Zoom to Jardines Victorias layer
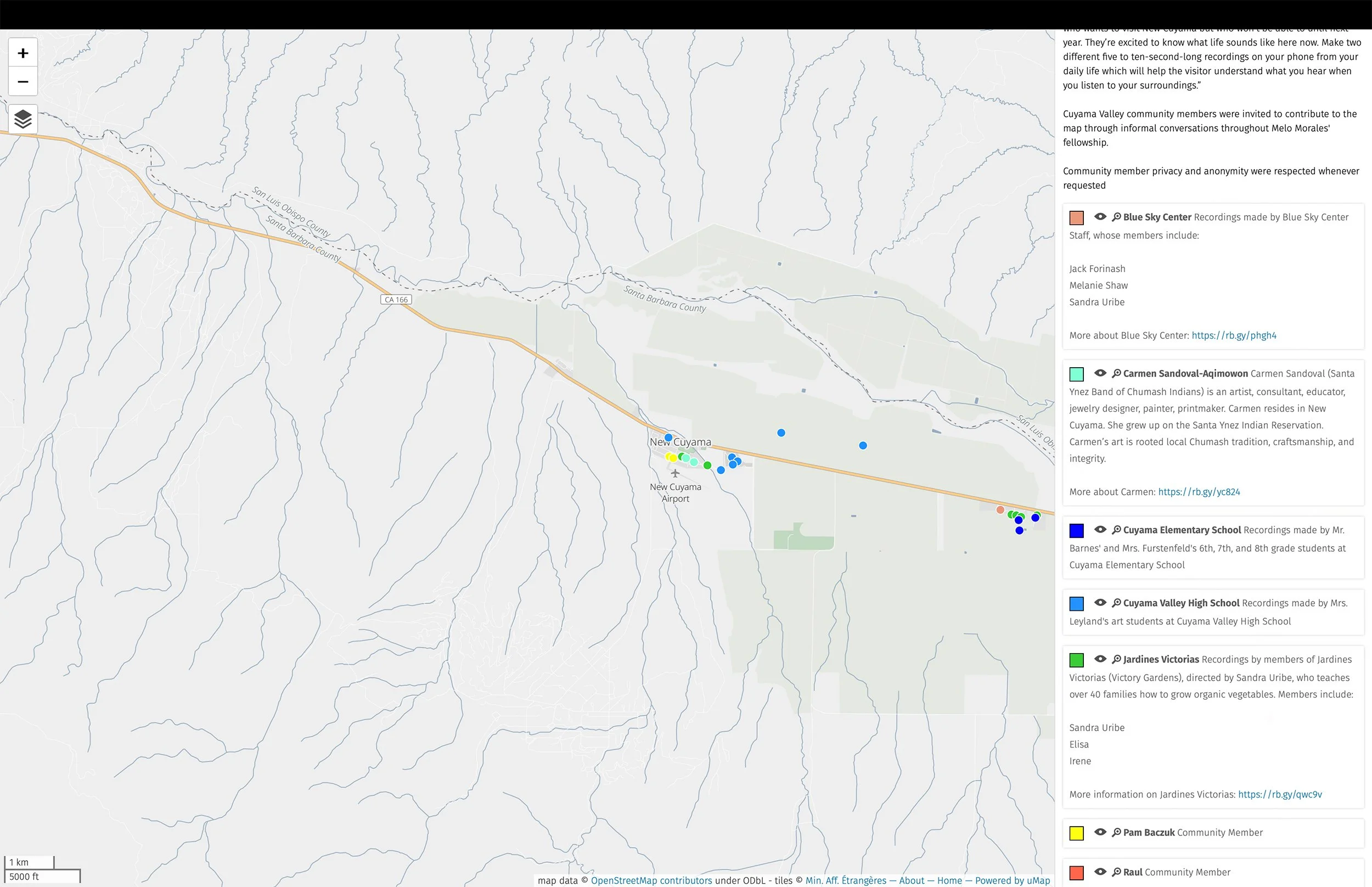The height and width of the screenshot is (887, 1372). (x=1116, y=659)
